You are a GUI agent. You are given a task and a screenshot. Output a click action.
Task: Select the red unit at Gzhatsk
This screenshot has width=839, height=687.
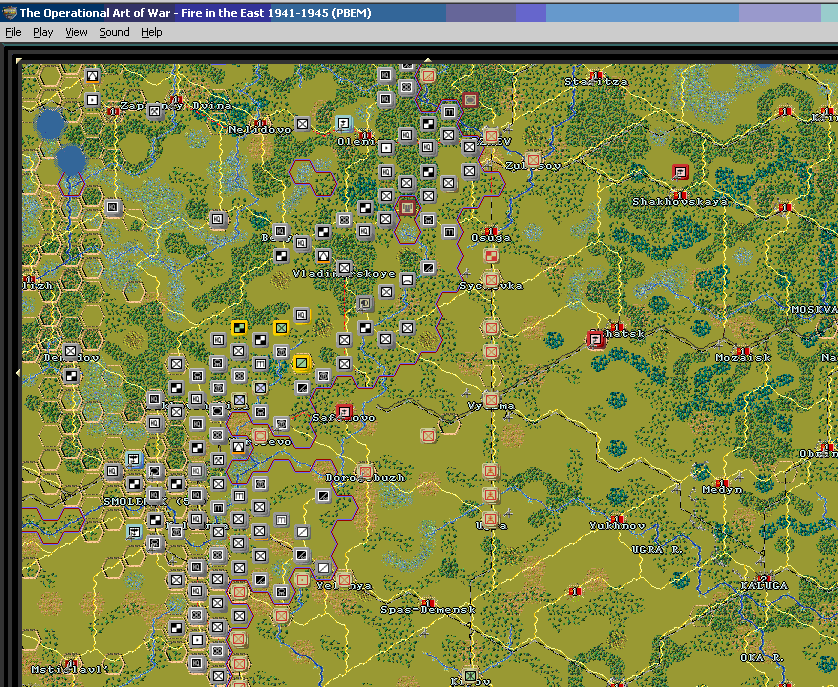coord(596,339)
